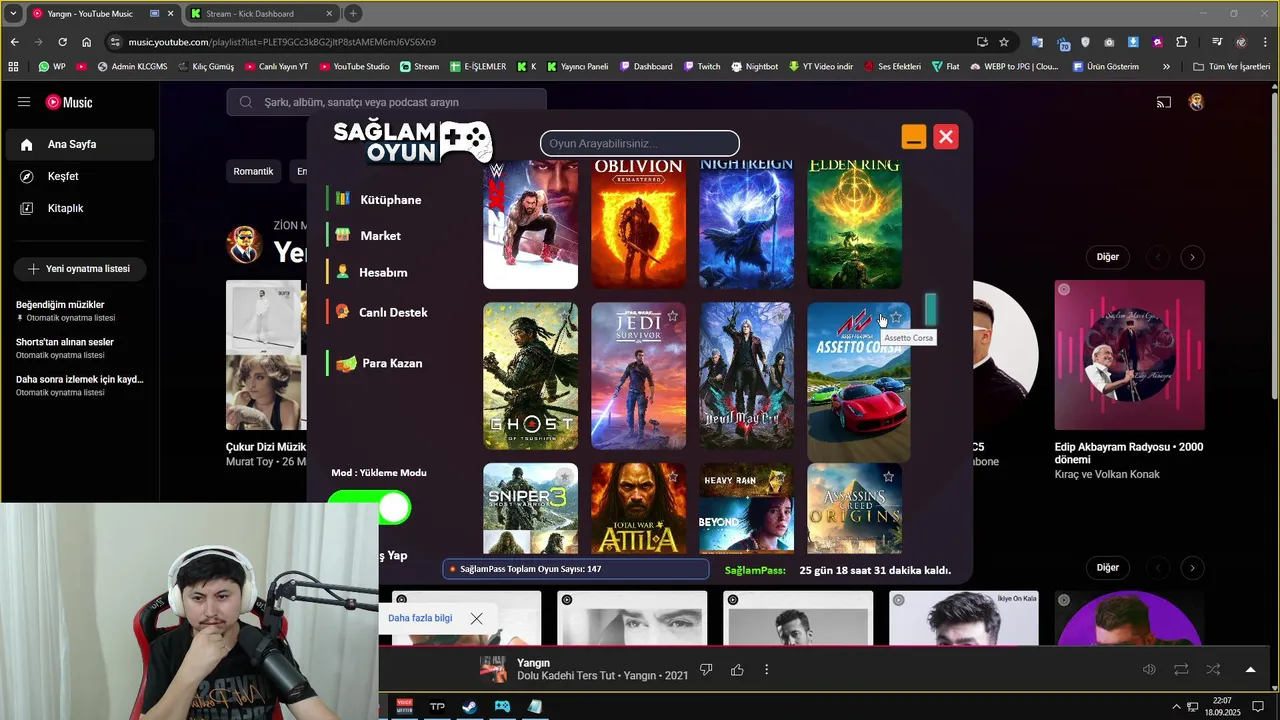Image resolution: width=1280 pixels, height=720 pixels.
Task: Click Daha fazla bilgi link
Action: 420,618
